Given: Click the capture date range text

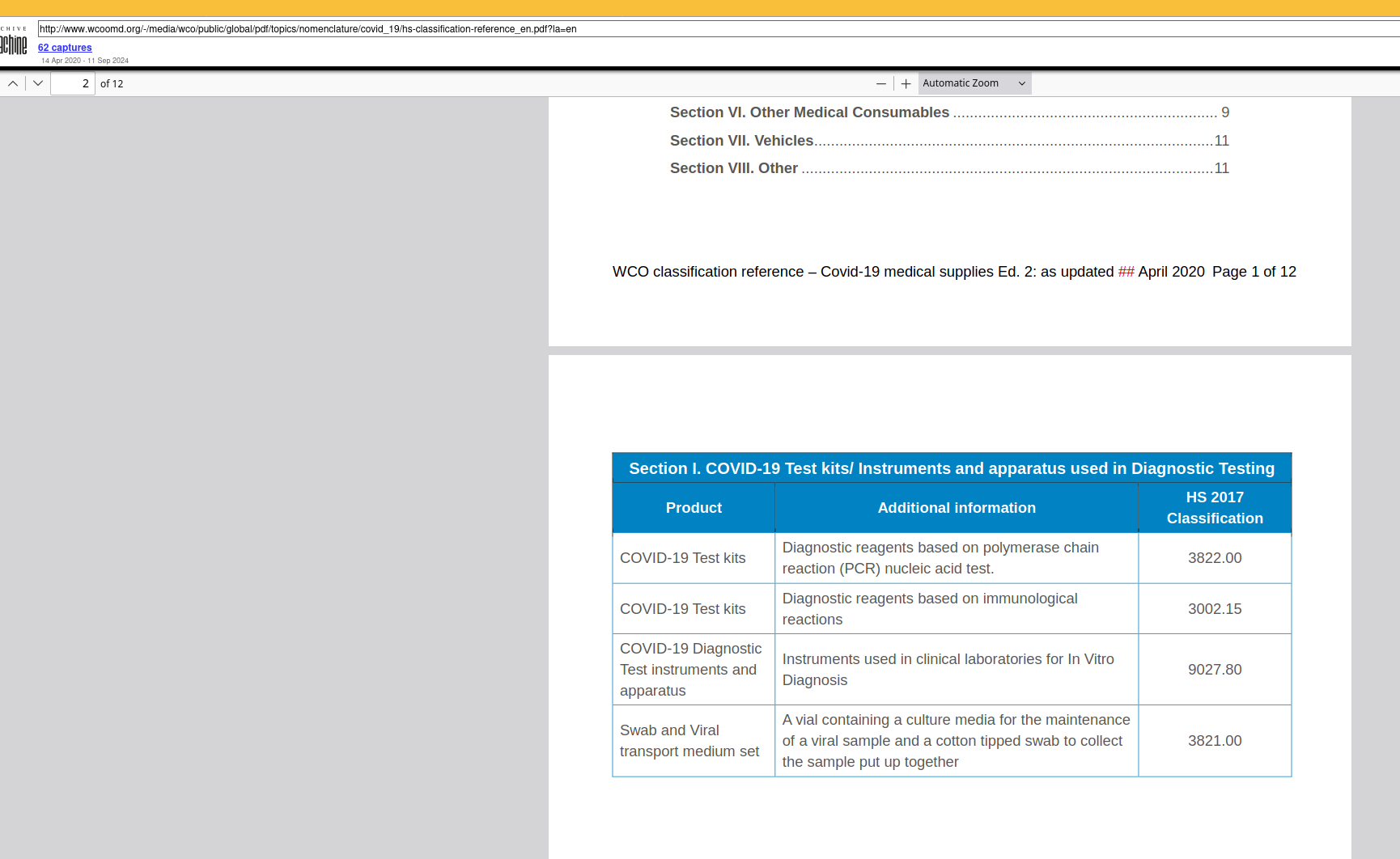Looking at the screenshot, I should point(85,61).
